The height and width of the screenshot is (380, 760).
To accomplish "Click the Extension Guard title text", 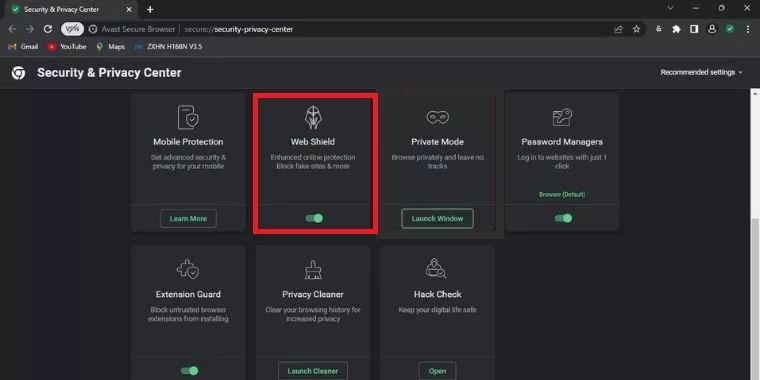I will (x=188, y=294).
